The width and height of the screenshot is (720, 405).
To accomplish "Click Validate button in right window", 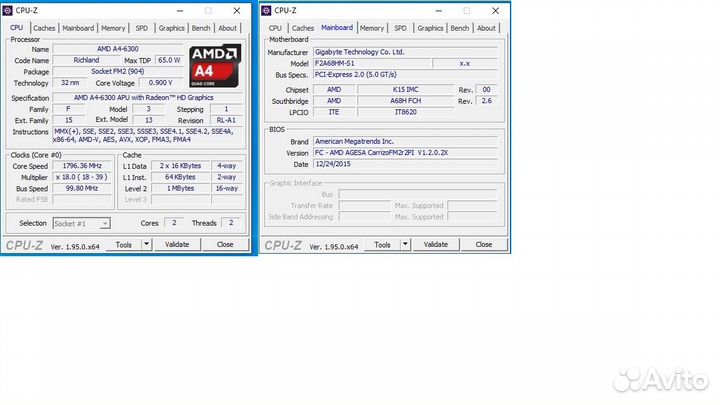I will coord(436,244).
